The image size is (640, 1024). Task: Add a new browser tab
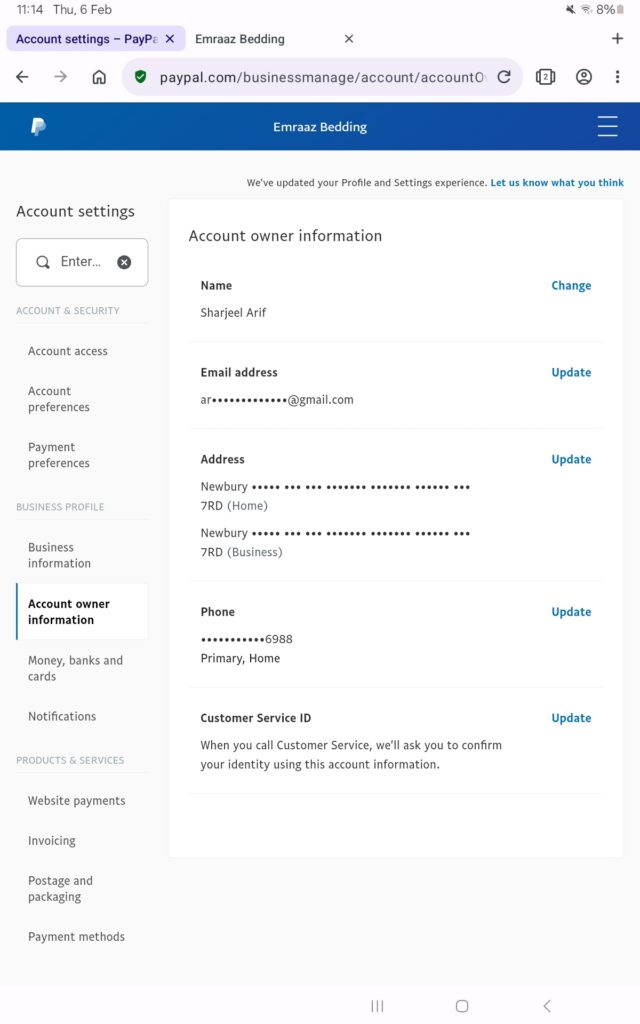616,39
